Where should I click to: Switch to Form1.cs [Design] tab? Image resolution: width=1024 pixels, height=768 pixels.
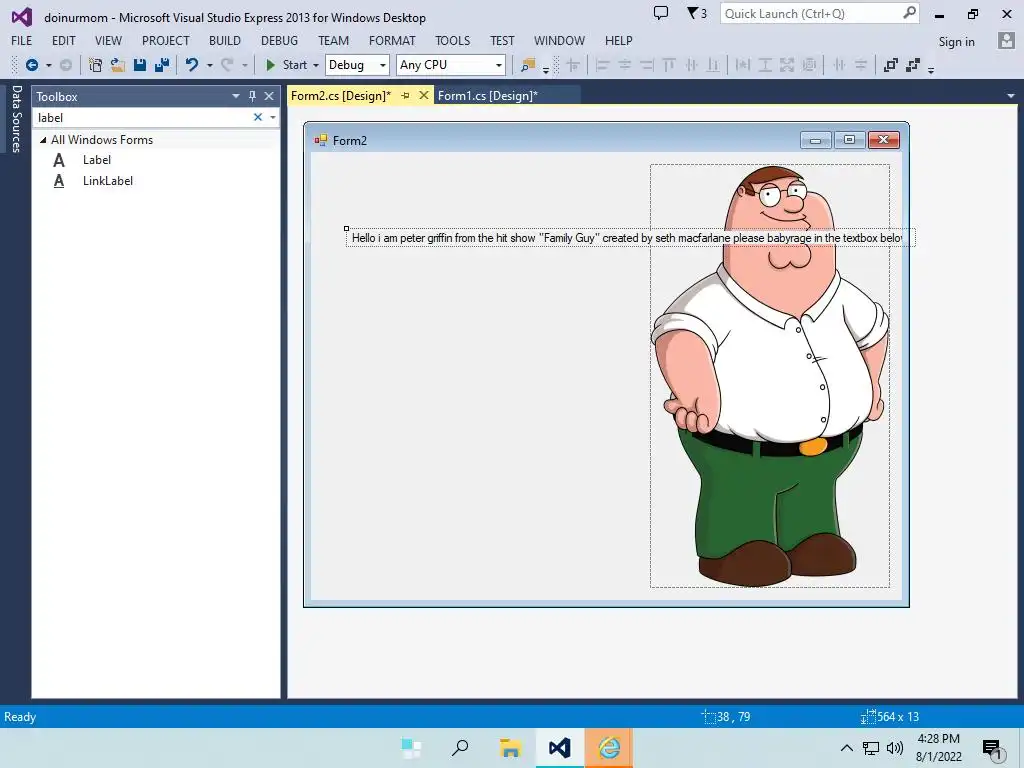pyautogui.click(x=488, y=96)
